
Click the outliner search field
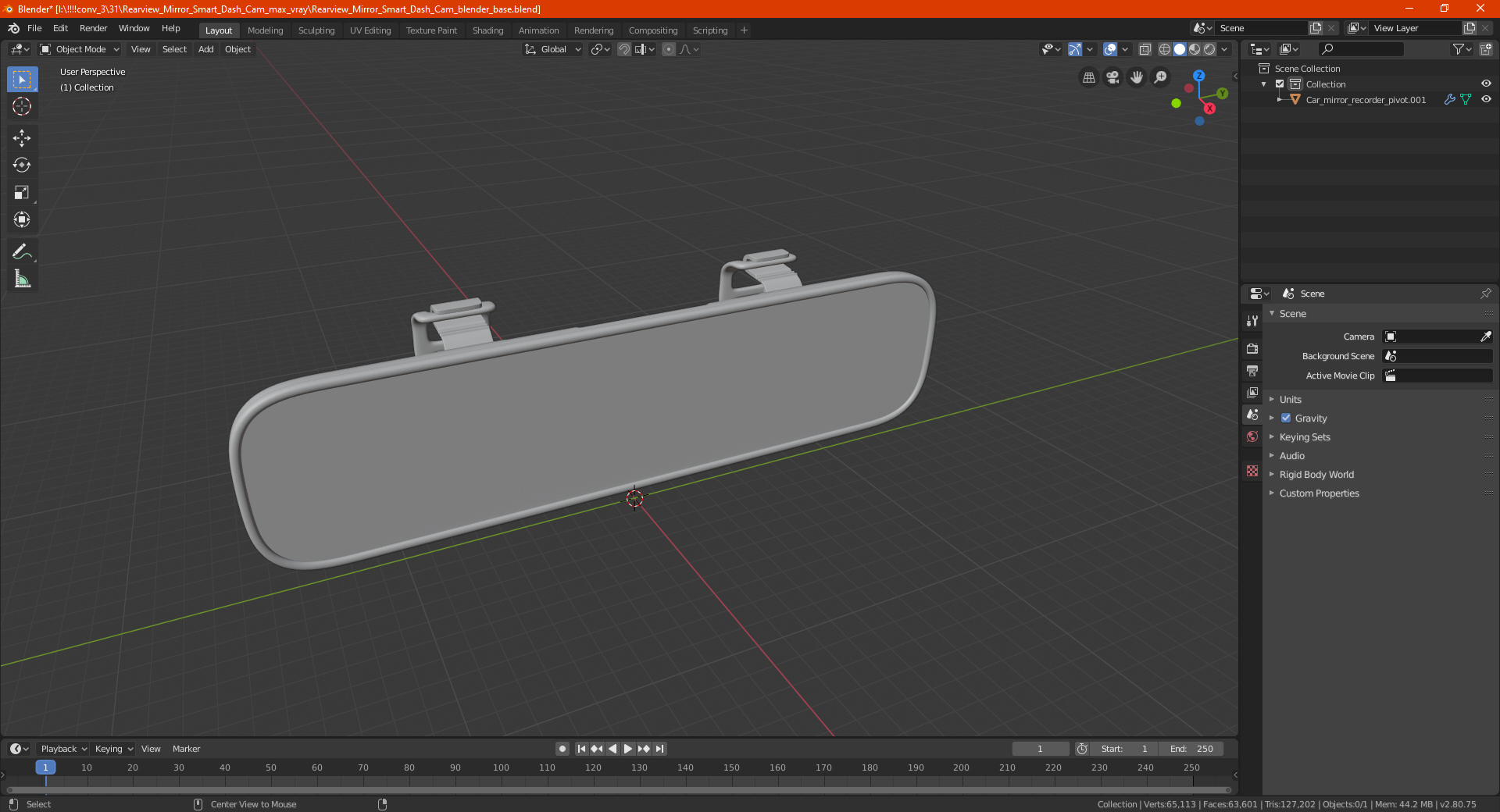(x=1361, y=49)
